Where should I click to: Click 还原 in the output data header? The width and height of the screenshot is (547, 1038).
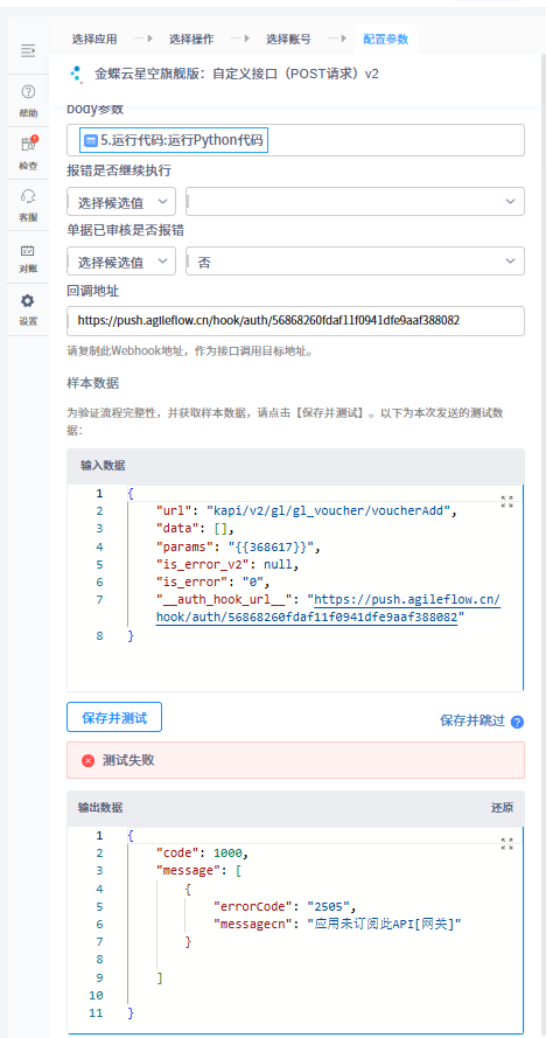click(501, 808)
